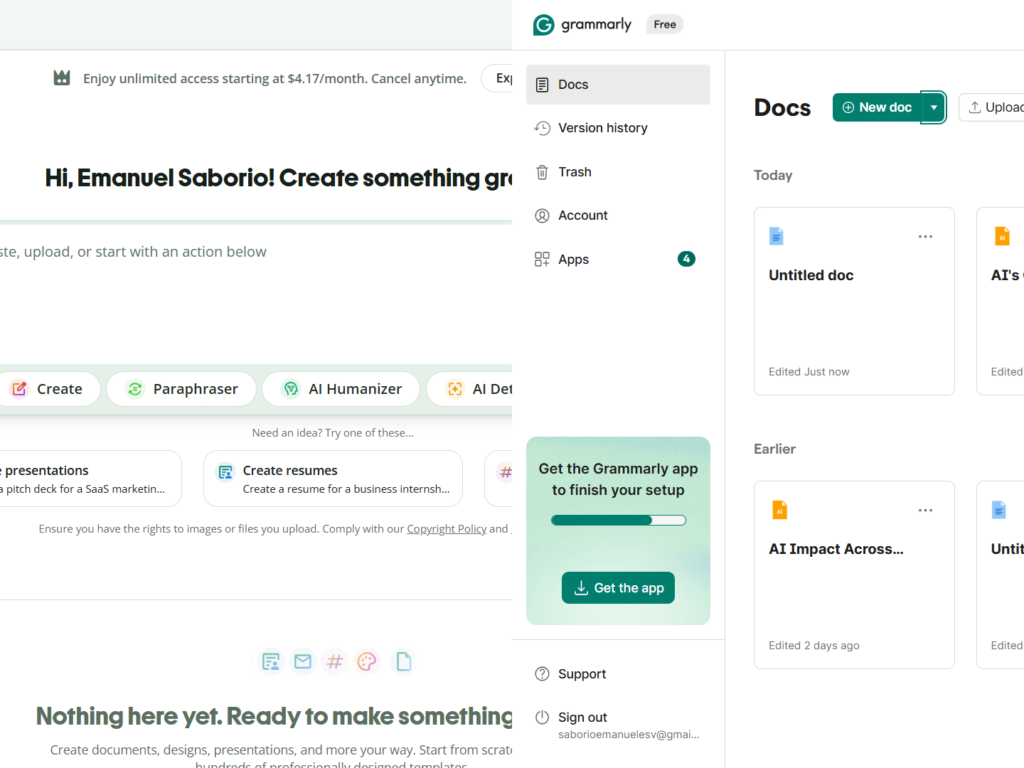Screen dimensions: 1024x768
Task: Click the crown premium icon in banner
Action: coord(62,78)
